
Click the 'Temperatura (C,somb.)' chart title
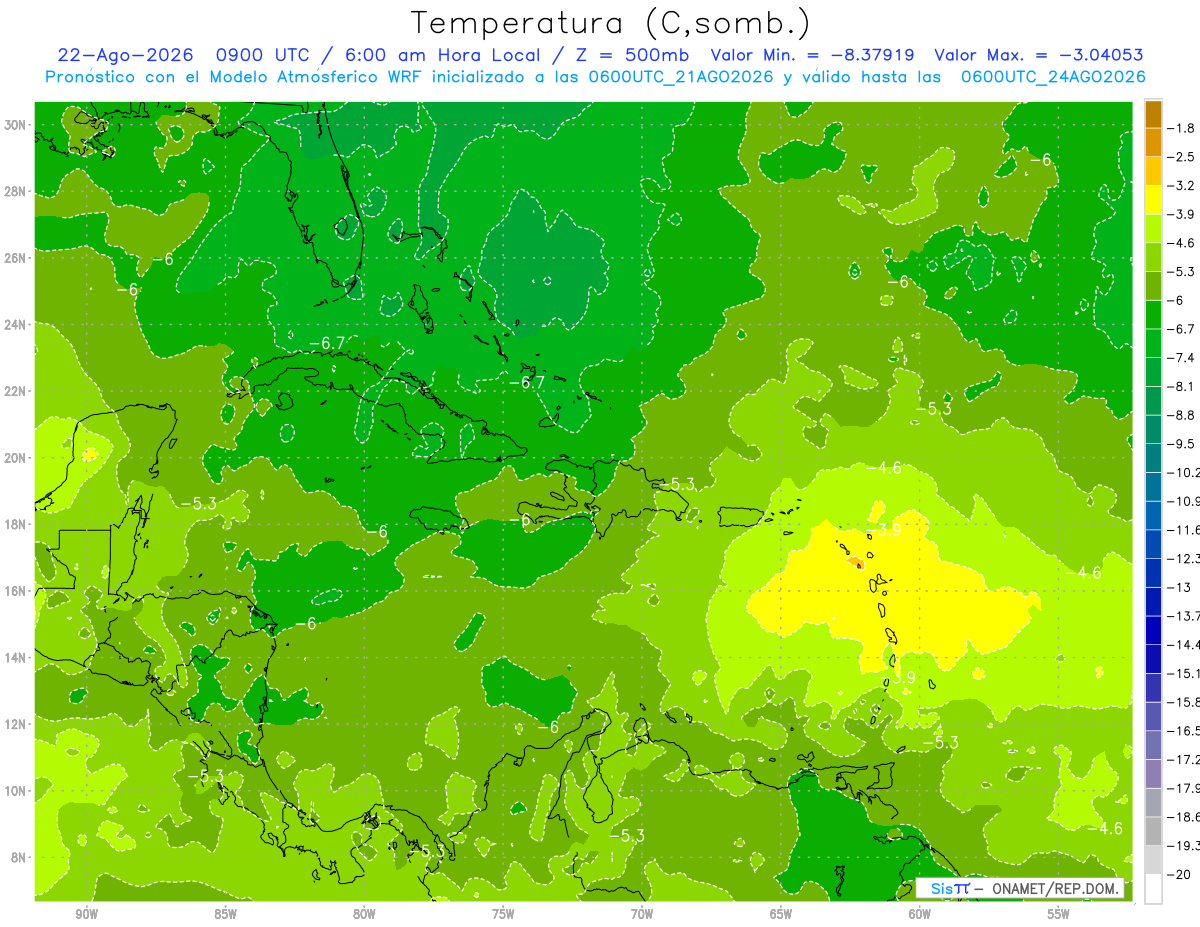point(610,23)
